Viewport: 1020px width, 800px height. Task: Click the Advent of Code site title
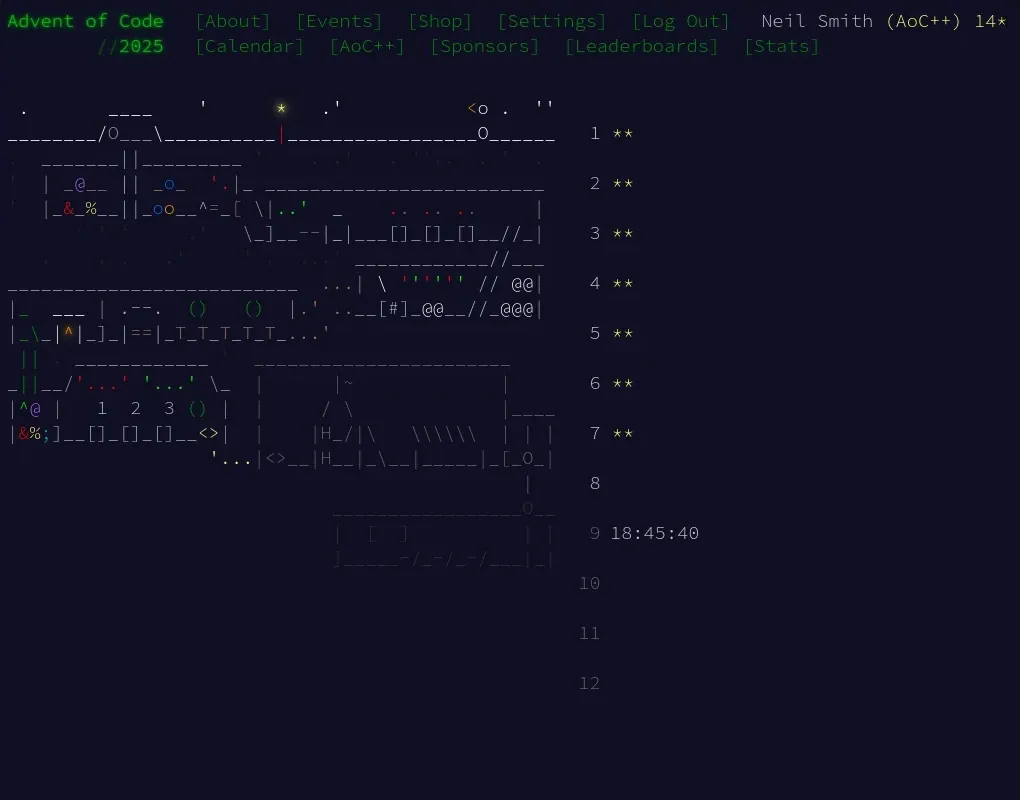[x=86, y=20]
